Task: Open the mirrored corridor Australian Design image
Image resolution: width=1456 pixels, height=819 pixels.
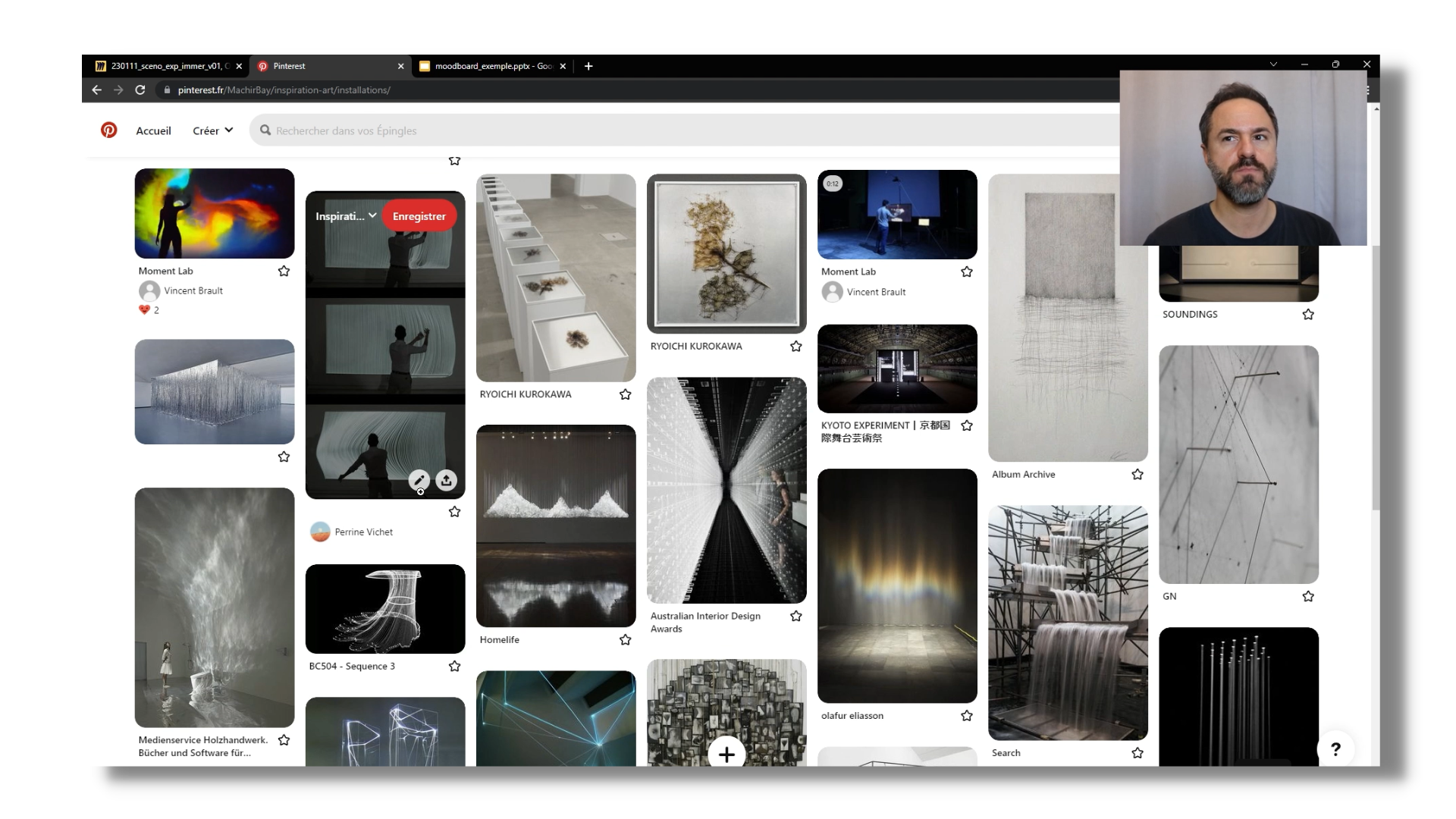Action: [x=726, y=490]
